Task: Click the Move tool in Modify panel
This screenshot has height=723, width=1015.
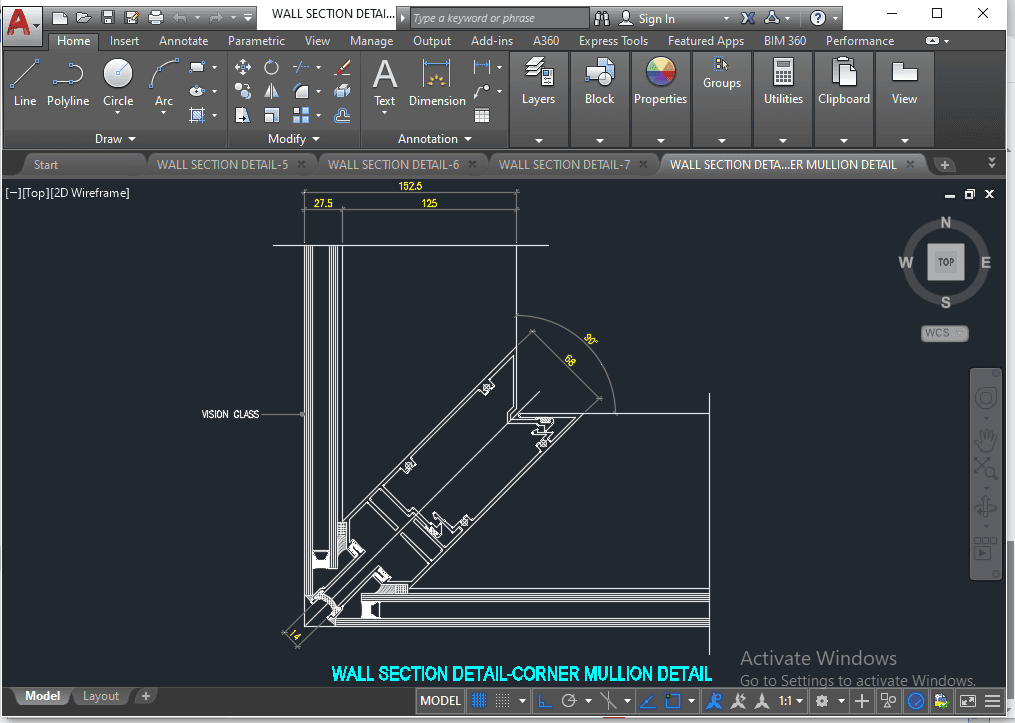Action: click(x=242, y=67)
